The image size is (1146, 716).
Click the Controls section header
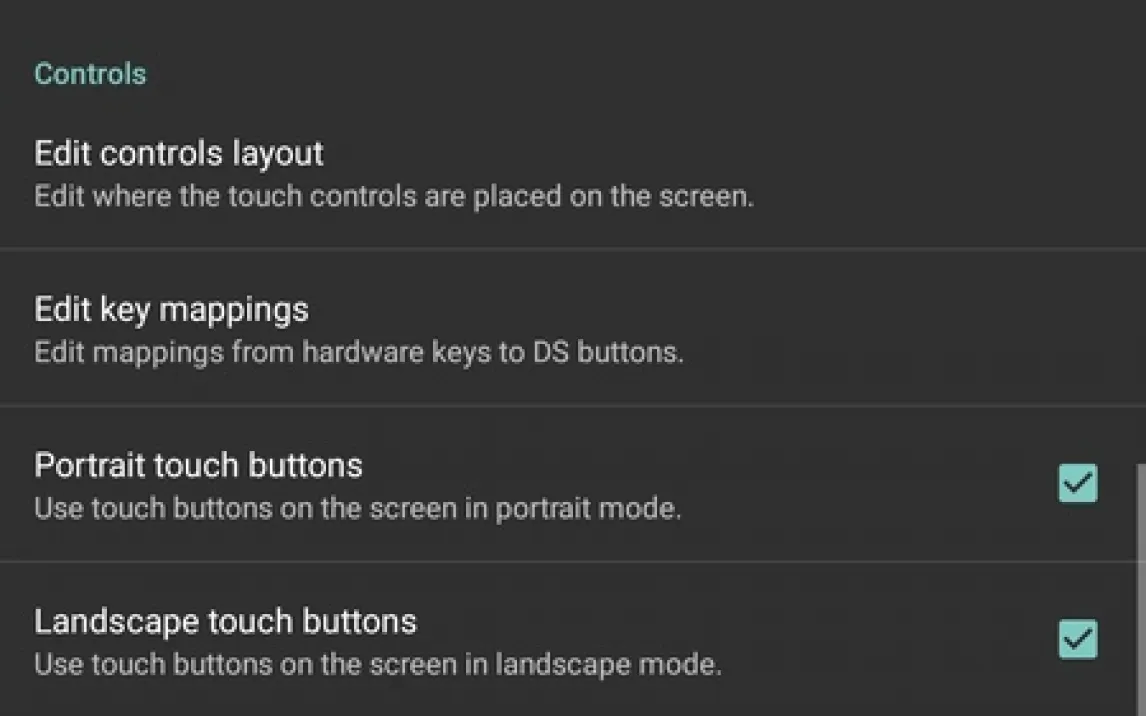pos(90,74)
